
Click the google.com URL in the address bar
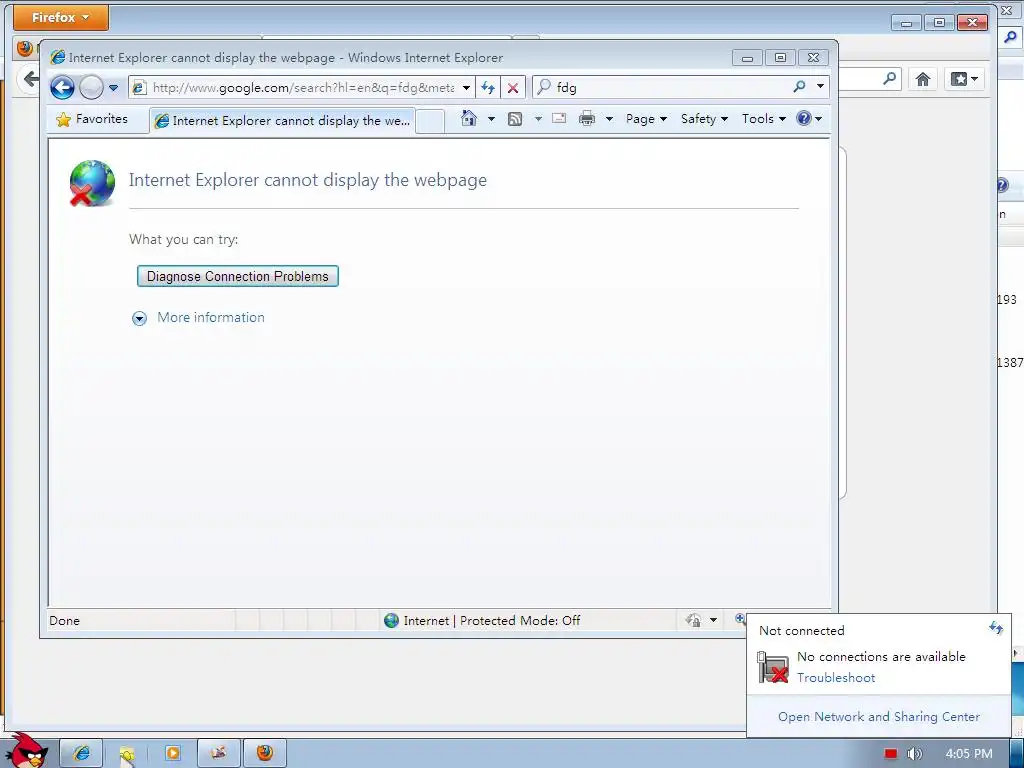302,88
